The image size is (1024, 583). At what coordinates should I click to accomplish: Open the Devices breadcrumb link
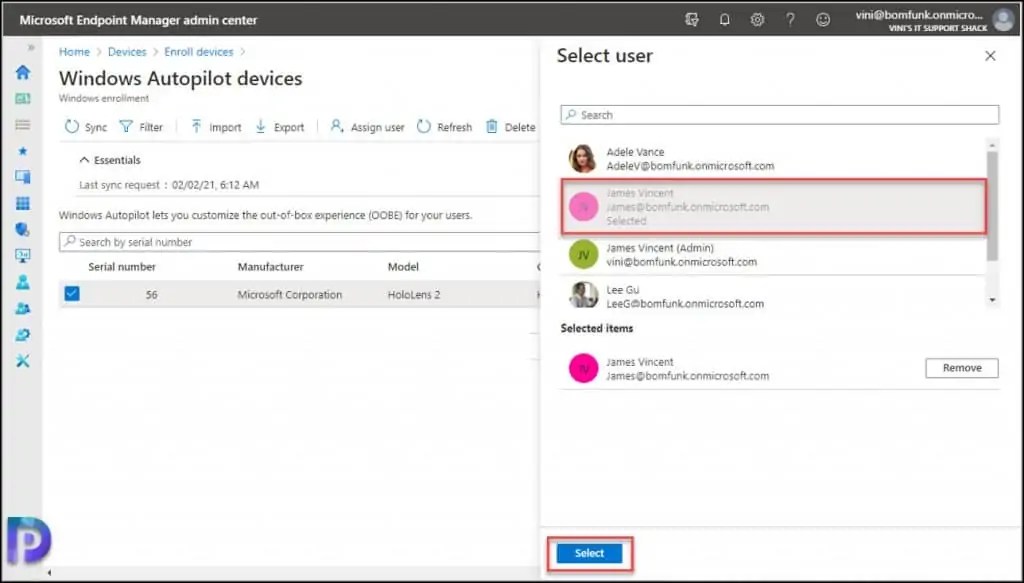127,51
